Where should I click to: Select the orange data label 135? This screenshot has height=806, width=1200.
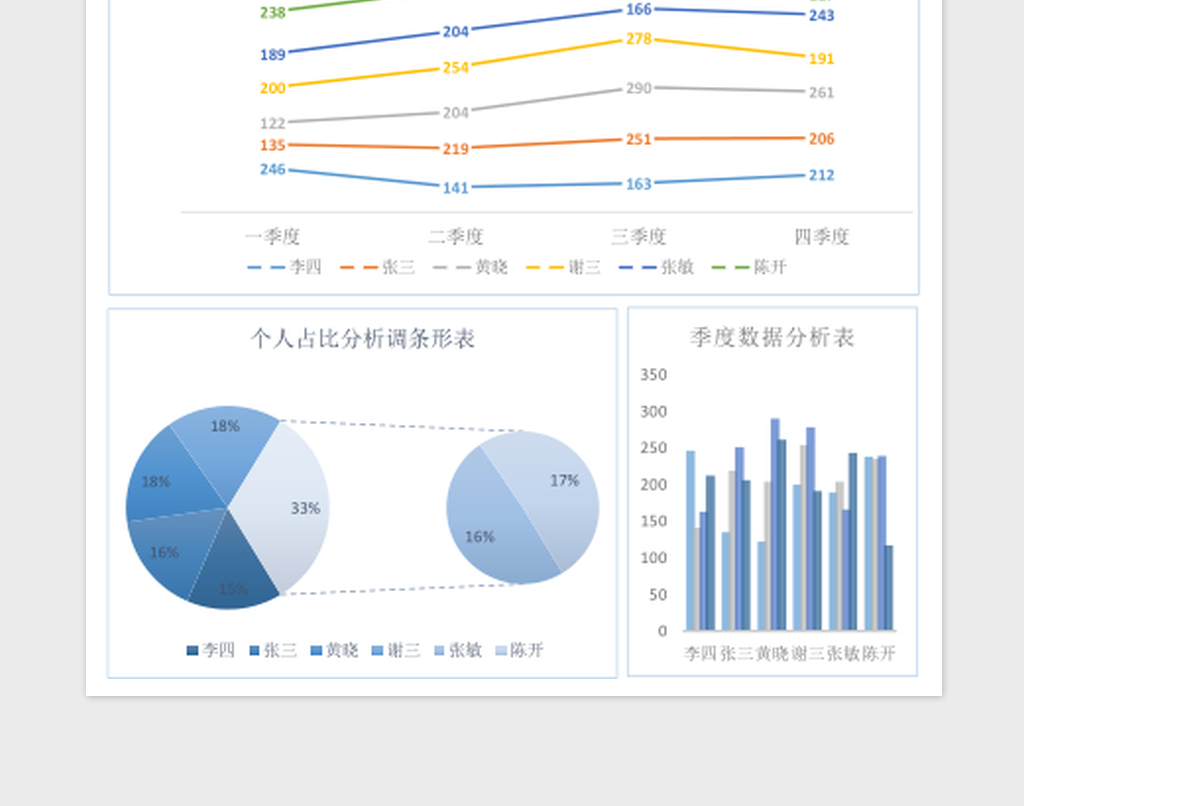click(x=272, y=145)
